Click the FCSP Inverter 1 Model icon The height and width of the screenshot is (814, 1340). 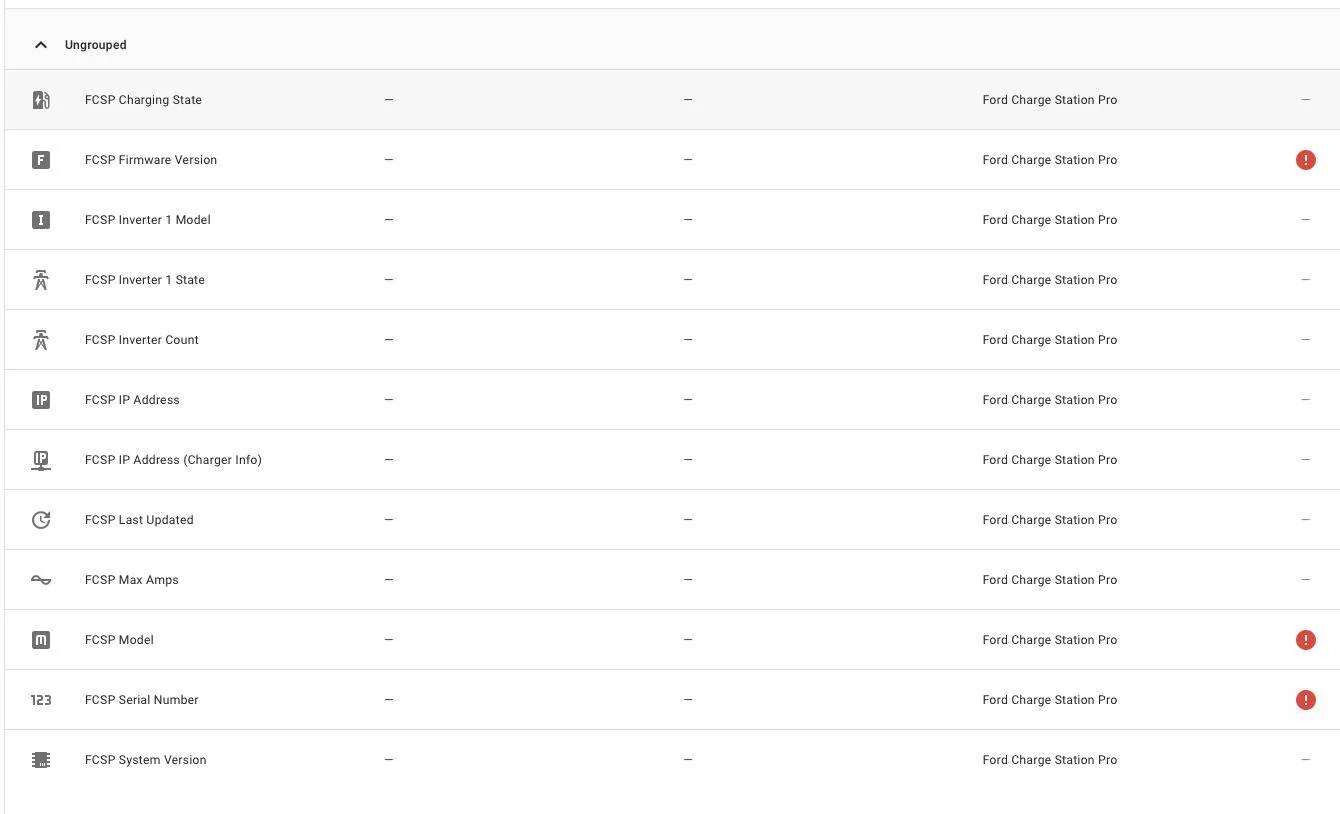click(41, 219)
